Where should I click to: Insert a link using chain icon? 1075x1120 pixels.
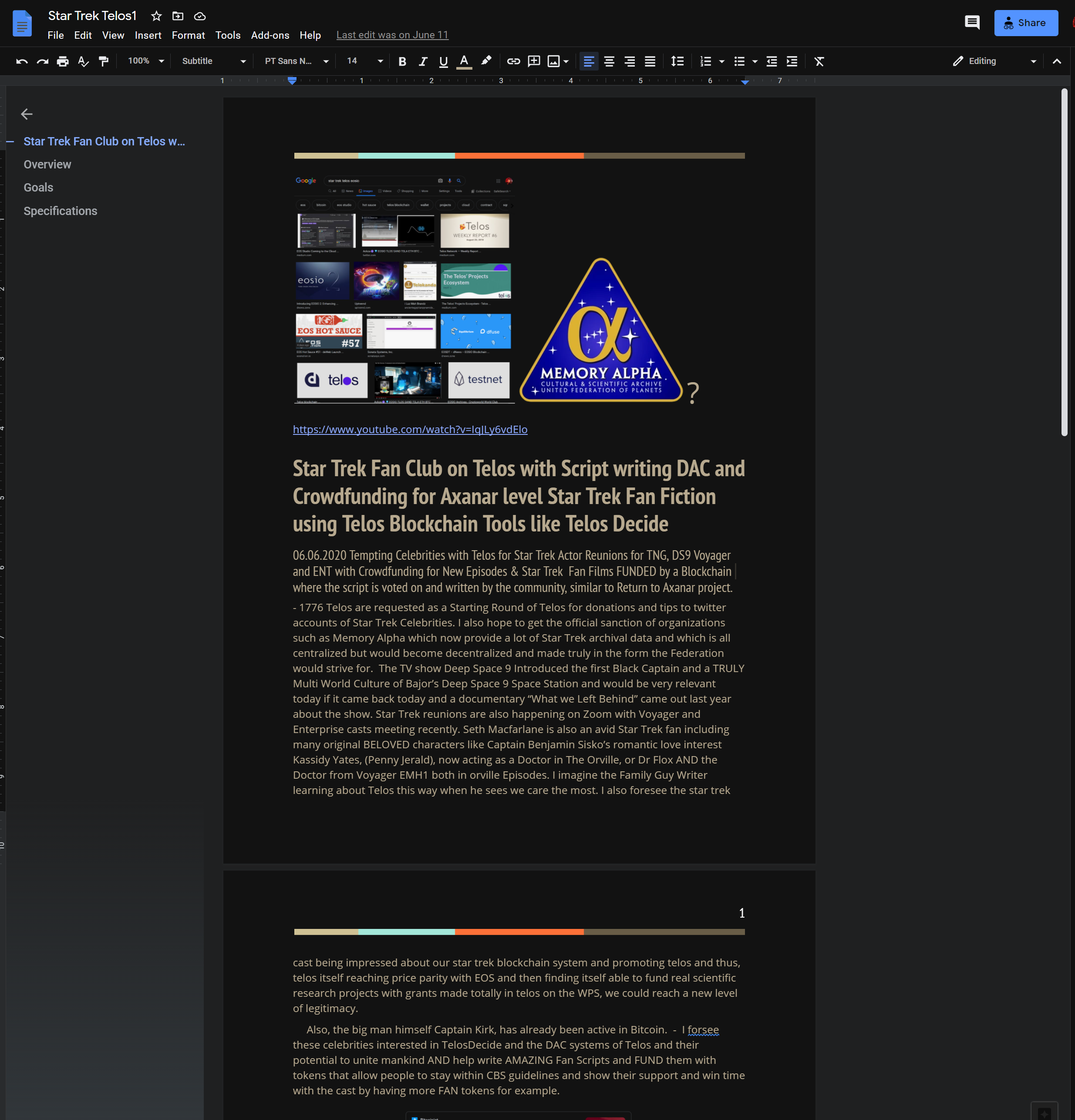coord(513,61)
